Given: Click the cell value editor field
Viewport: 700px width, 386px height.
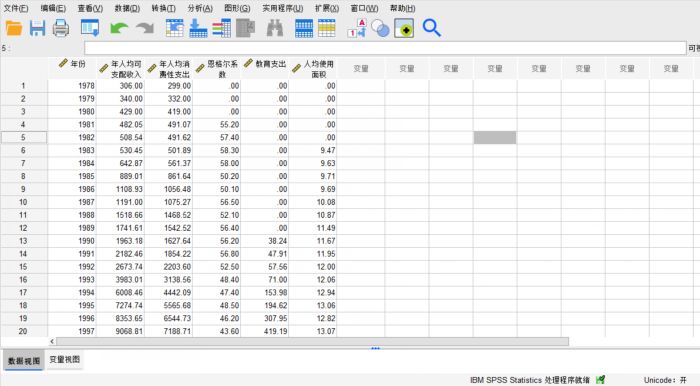Looking at the screenshot, I should [385, 48].
